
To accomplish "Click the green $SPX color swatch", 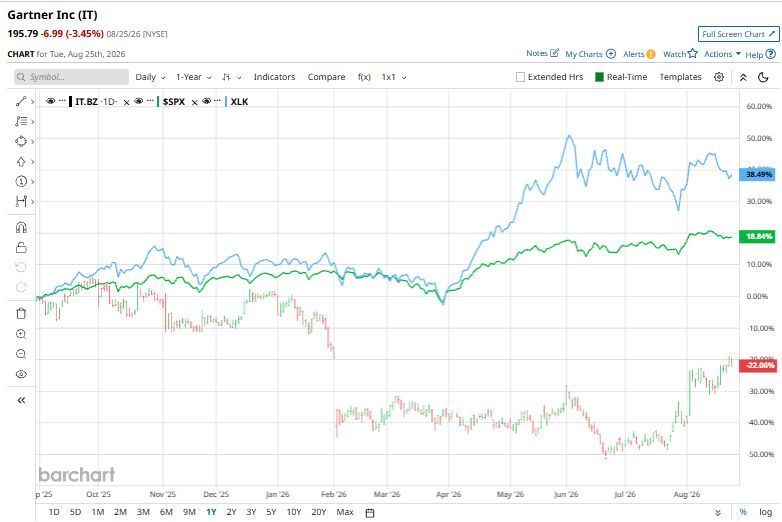I will tap(158, 102).
